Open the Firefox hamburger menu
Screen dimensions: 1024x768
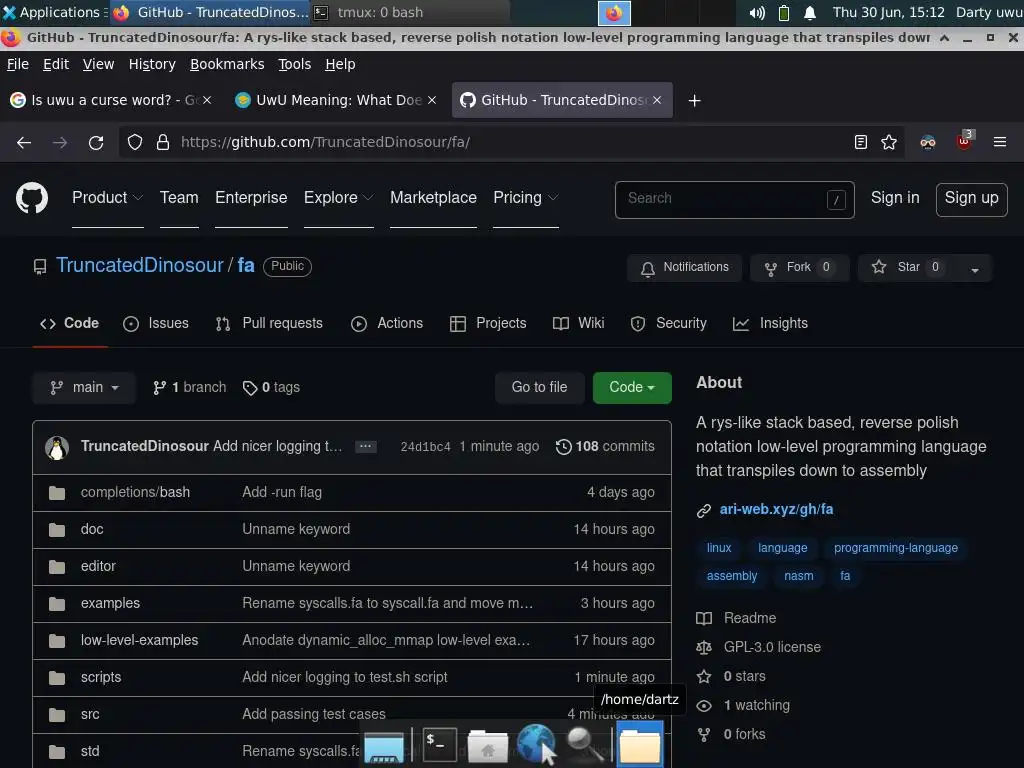coord(1000,142)
